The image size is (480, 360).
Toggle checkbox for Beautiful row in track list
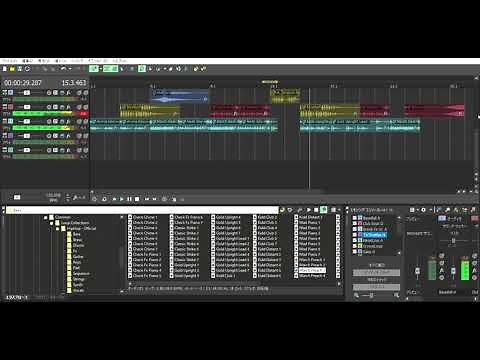pyautogui.click(x=355, y=218)
